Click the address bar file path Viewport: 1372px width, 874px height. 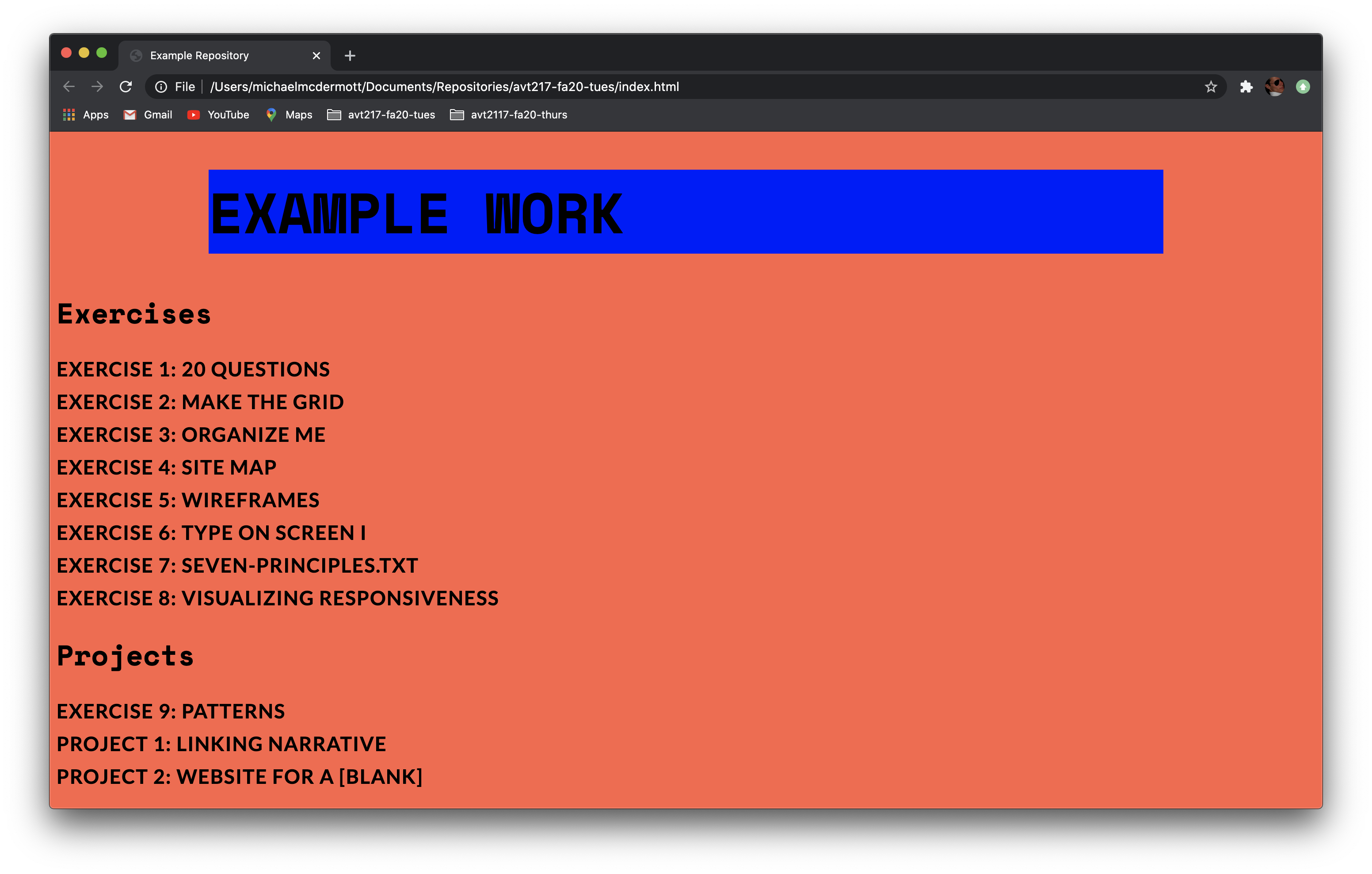(444, 87)
